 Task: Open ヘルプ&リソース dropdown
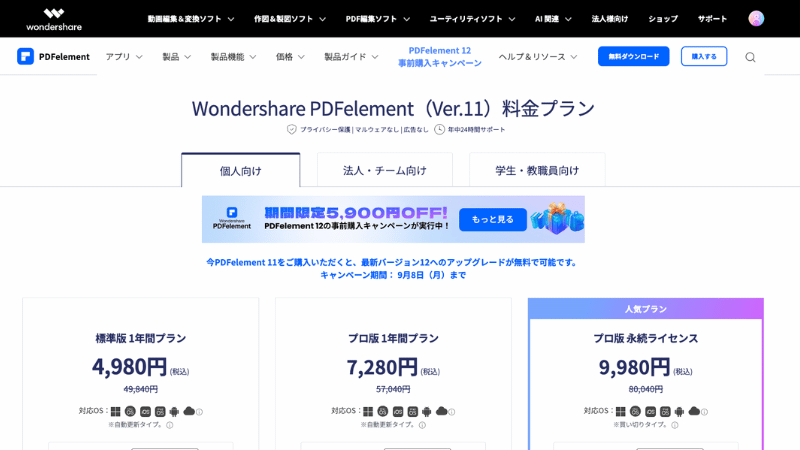pyautogui.click(x=538, y=57)
